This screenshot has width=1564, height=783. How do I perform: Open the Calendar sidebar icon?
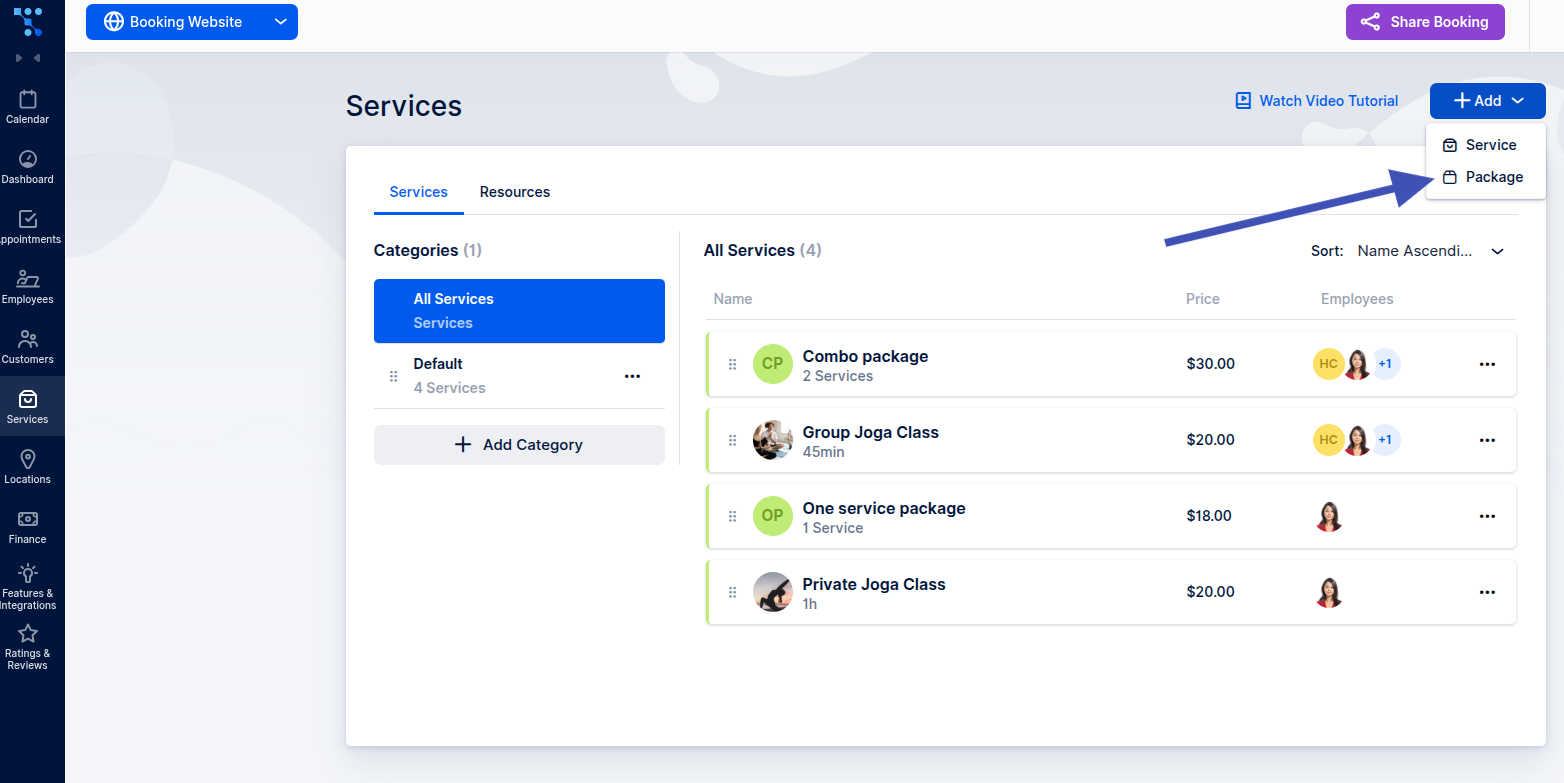point(28,107)
